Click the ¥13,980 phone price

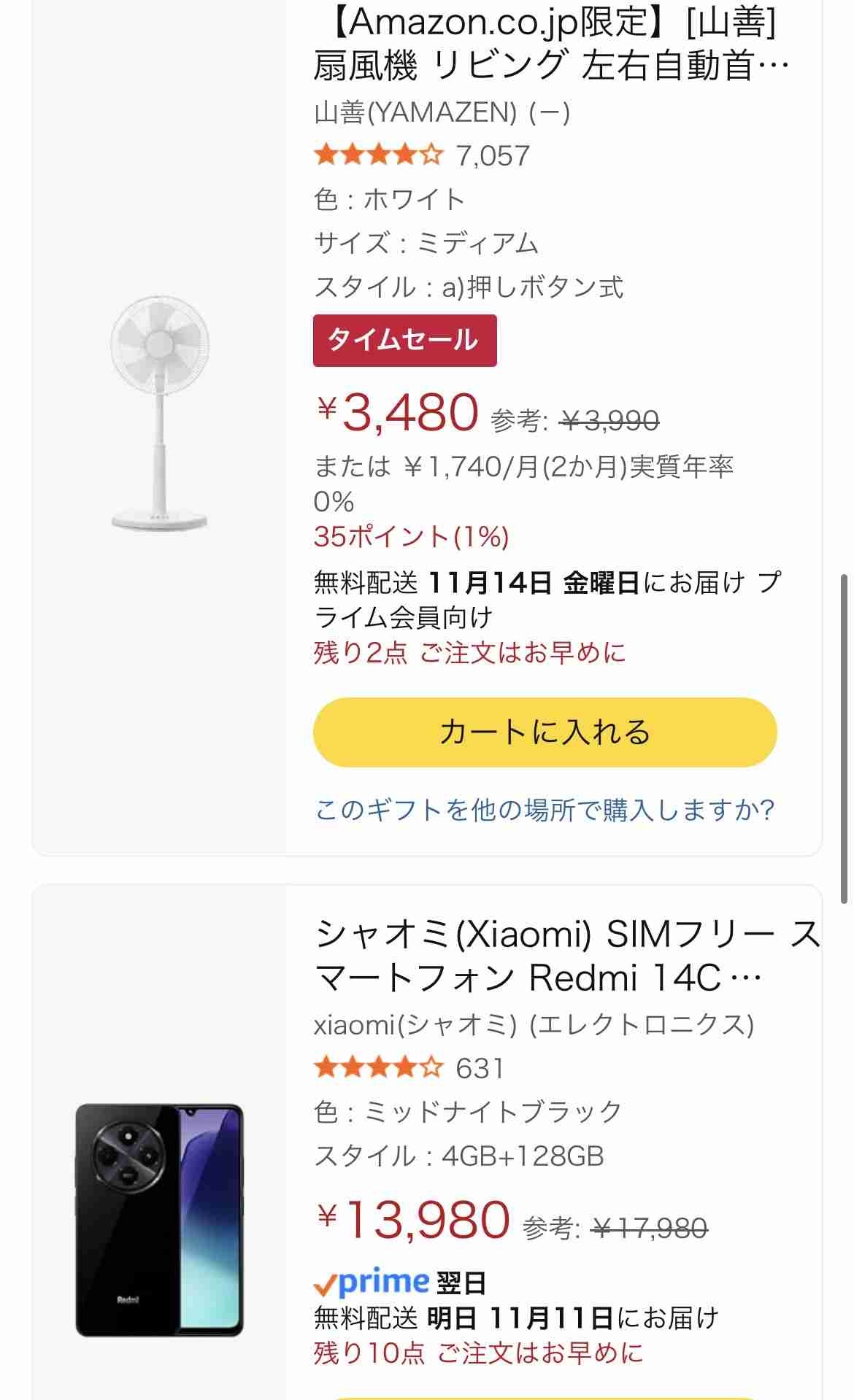413,1220
